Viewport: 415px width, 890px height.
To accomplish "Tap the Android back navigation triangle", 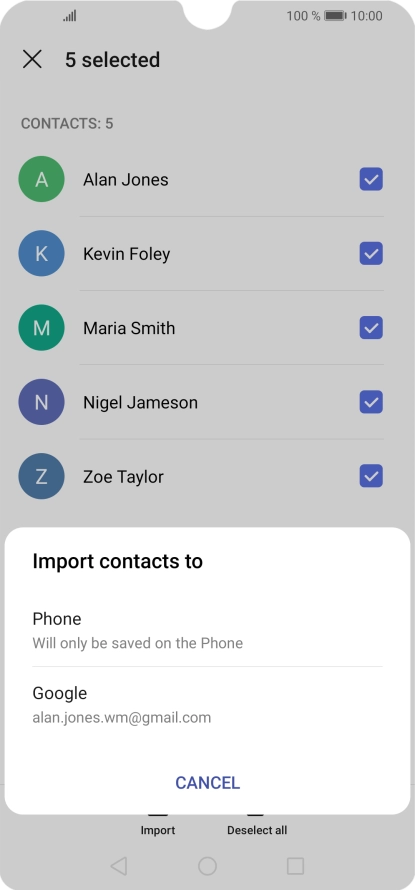I will (x=118, y=866).
